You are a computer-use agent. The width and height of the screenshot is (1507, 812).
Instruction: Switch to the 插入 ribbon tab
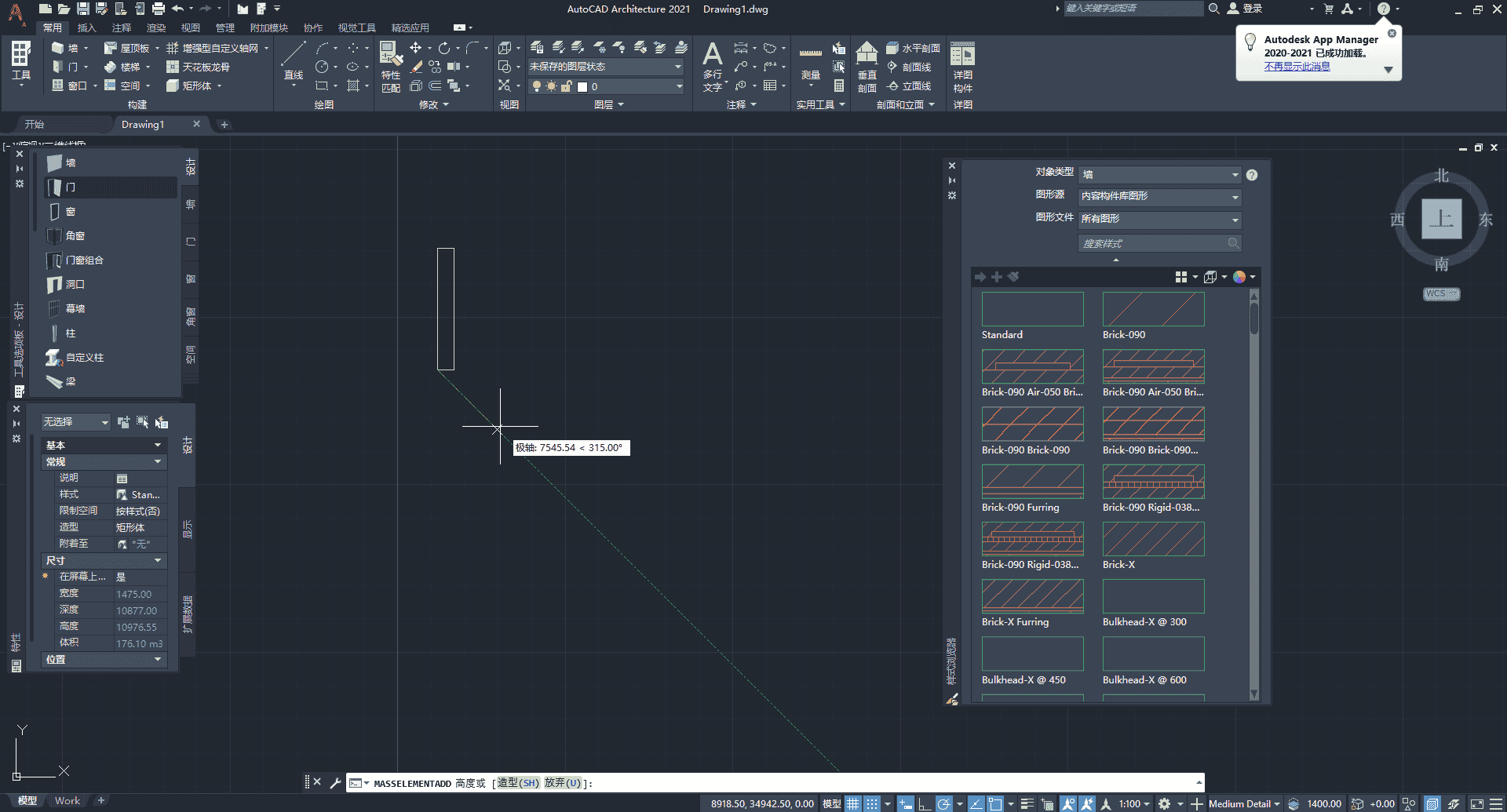coord(86,27)
